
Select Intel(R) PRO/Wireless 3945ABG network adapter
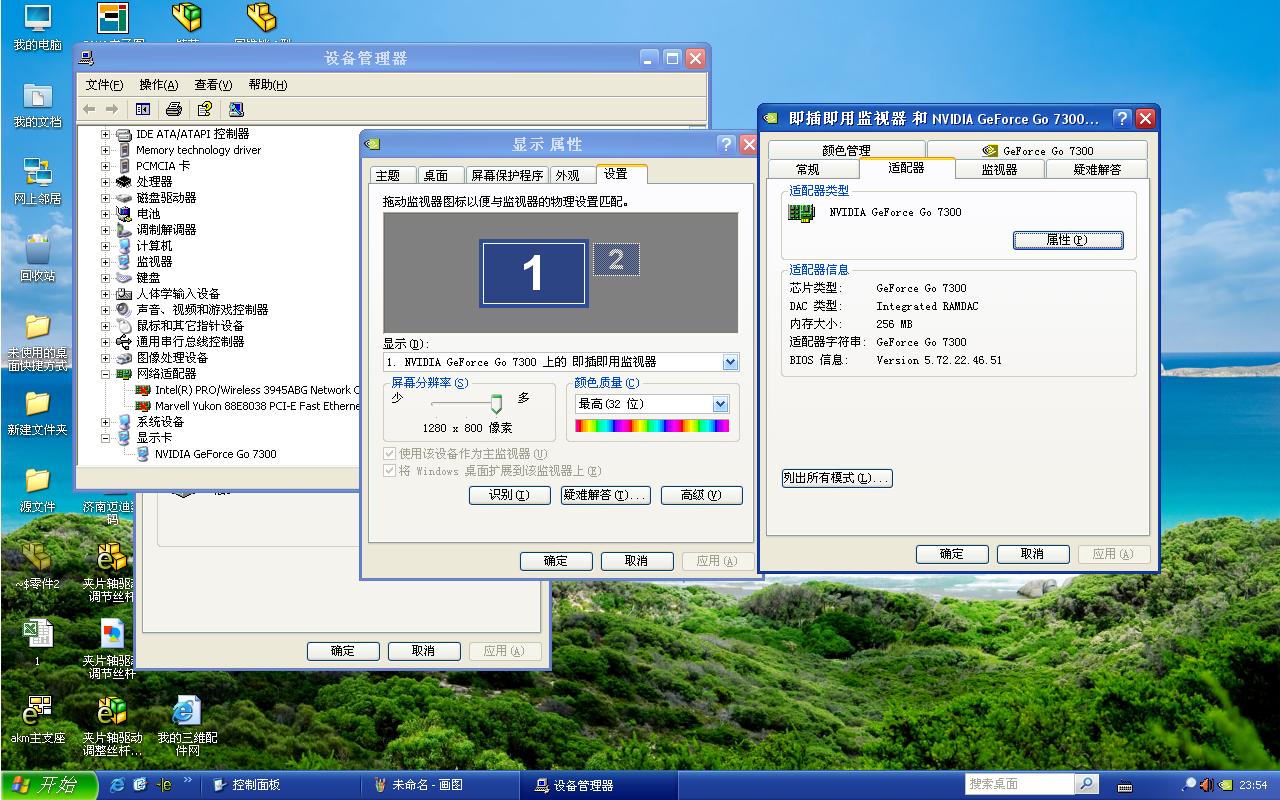coord(257,390)
